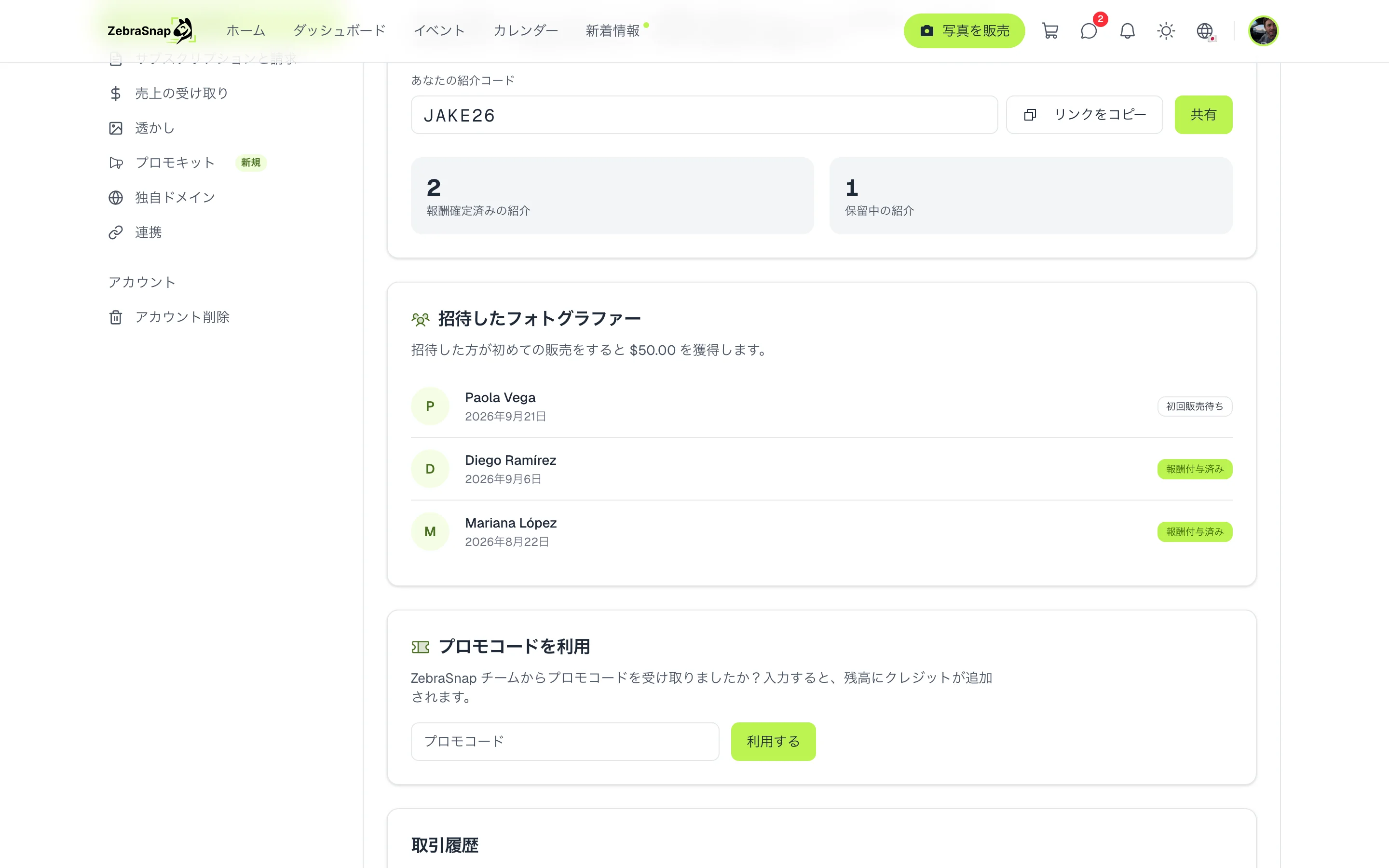Click the 初回販売待ち badge for Paola Vega

pyautogui.click(x=1195, y=407)
